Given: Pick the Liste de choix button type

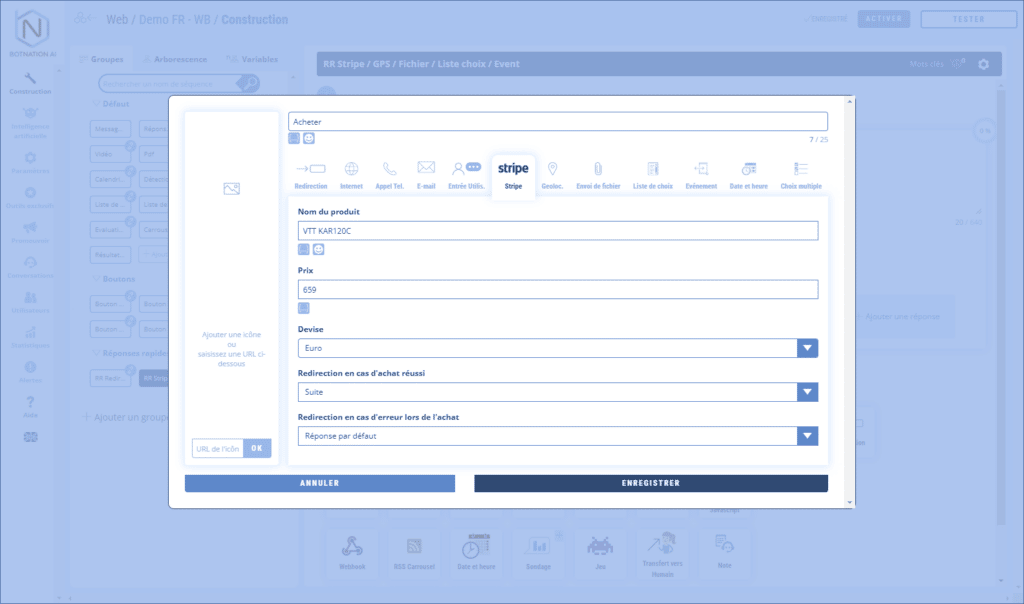Looking at the screenshot, I should [653, 174].
